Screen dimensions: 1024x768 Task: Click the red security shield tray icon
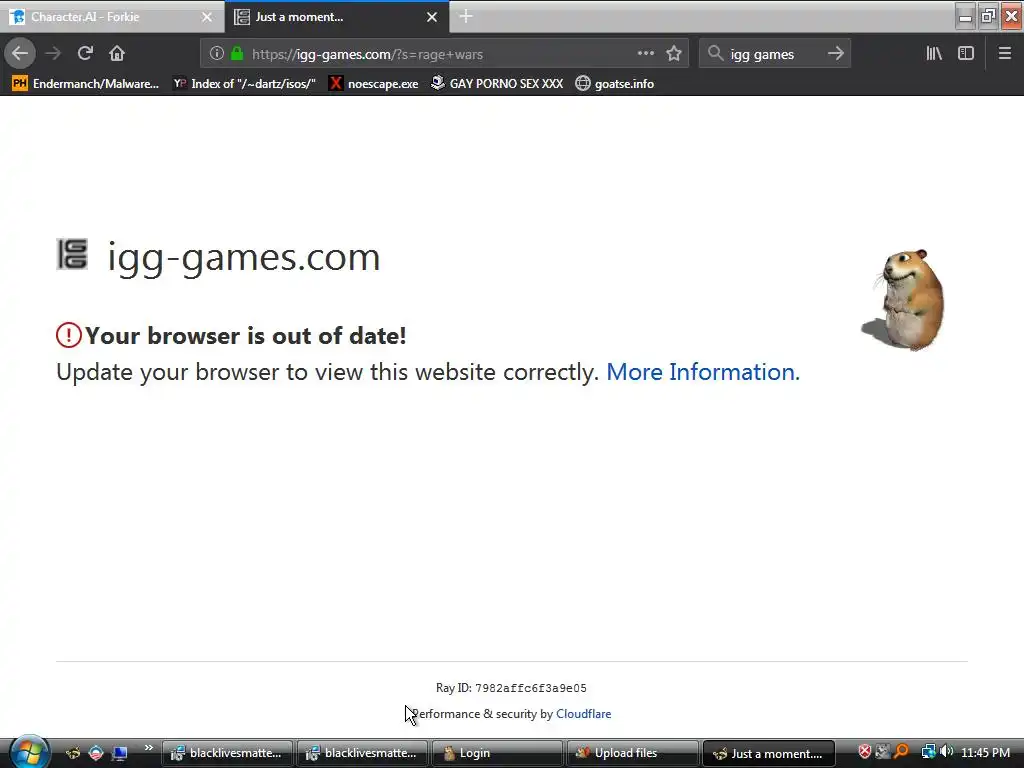tap(865, 752)
